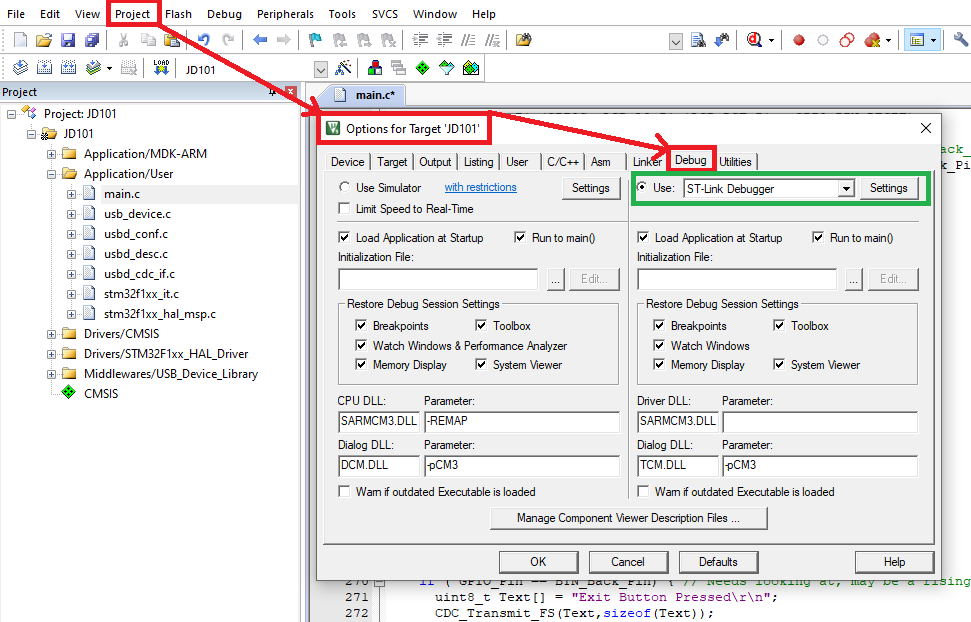The height and width of the screenshot is (622, 971).
Task: Open file using the folder toolbar icon
Action: coord(44,40)
